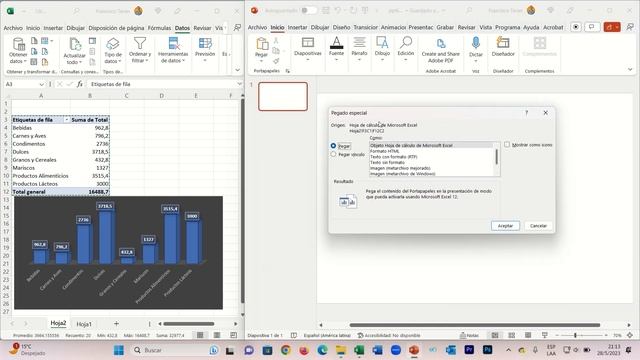Toggle Autoguardado switch in PowerPoint

coord(309,11)
